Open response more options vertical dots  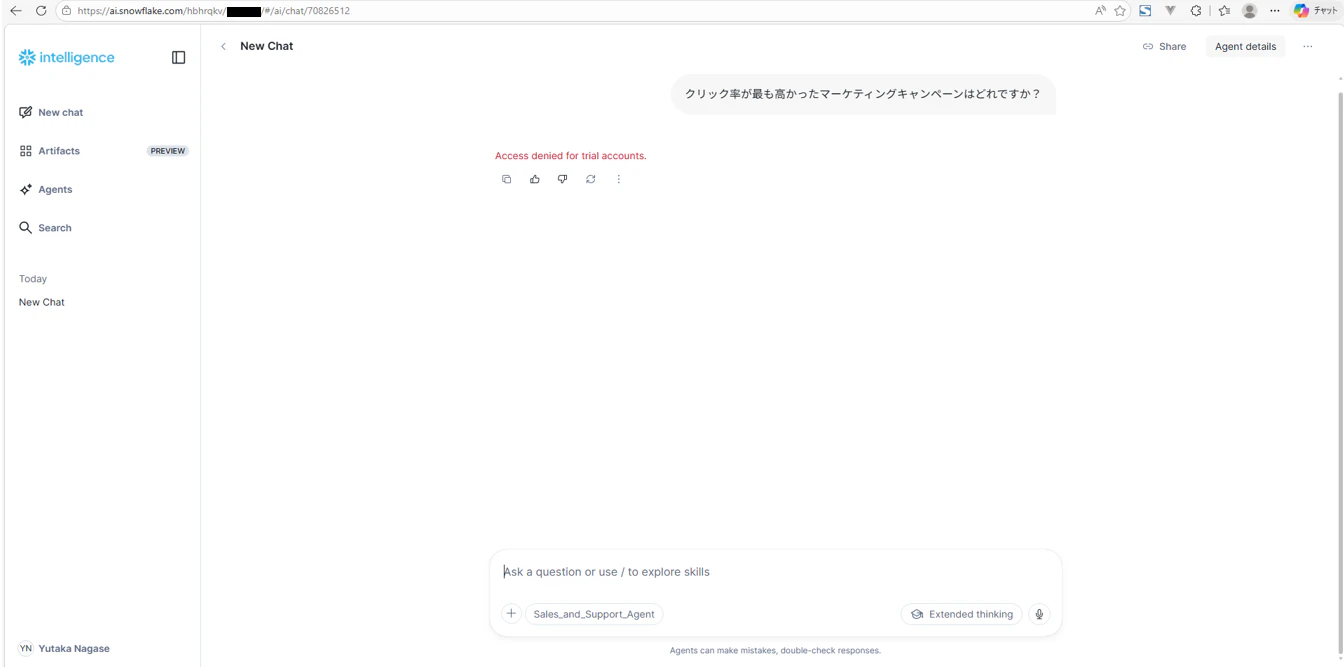618,179
